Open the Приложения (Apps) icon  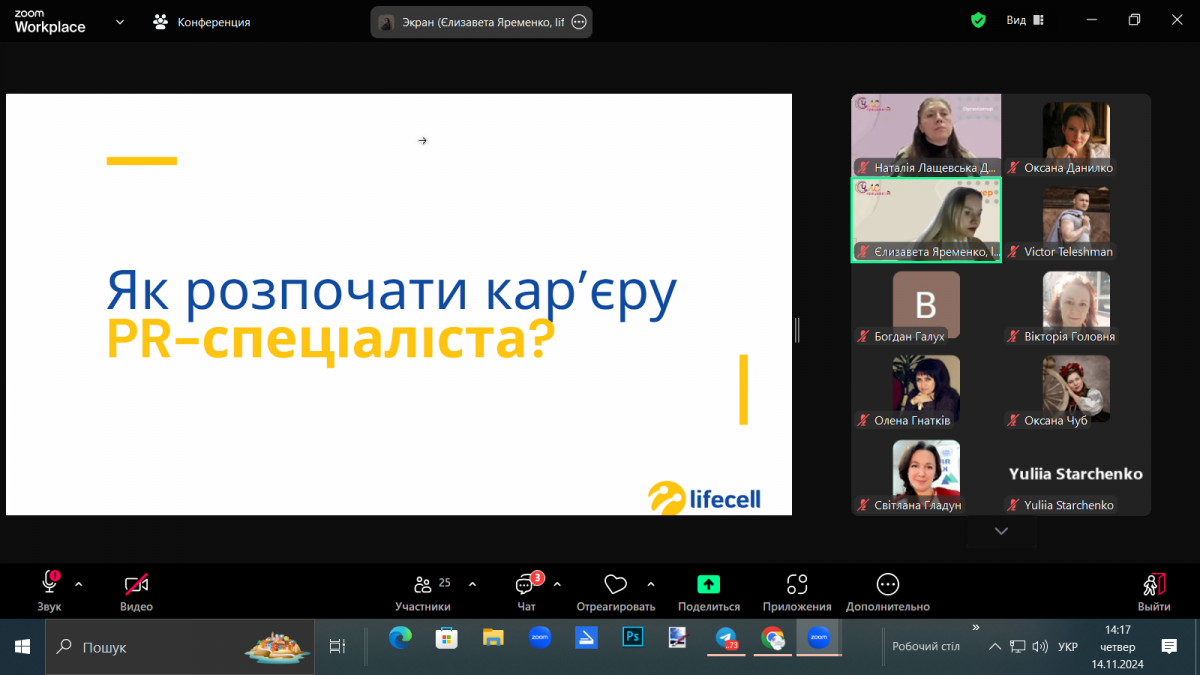(796, 584)
